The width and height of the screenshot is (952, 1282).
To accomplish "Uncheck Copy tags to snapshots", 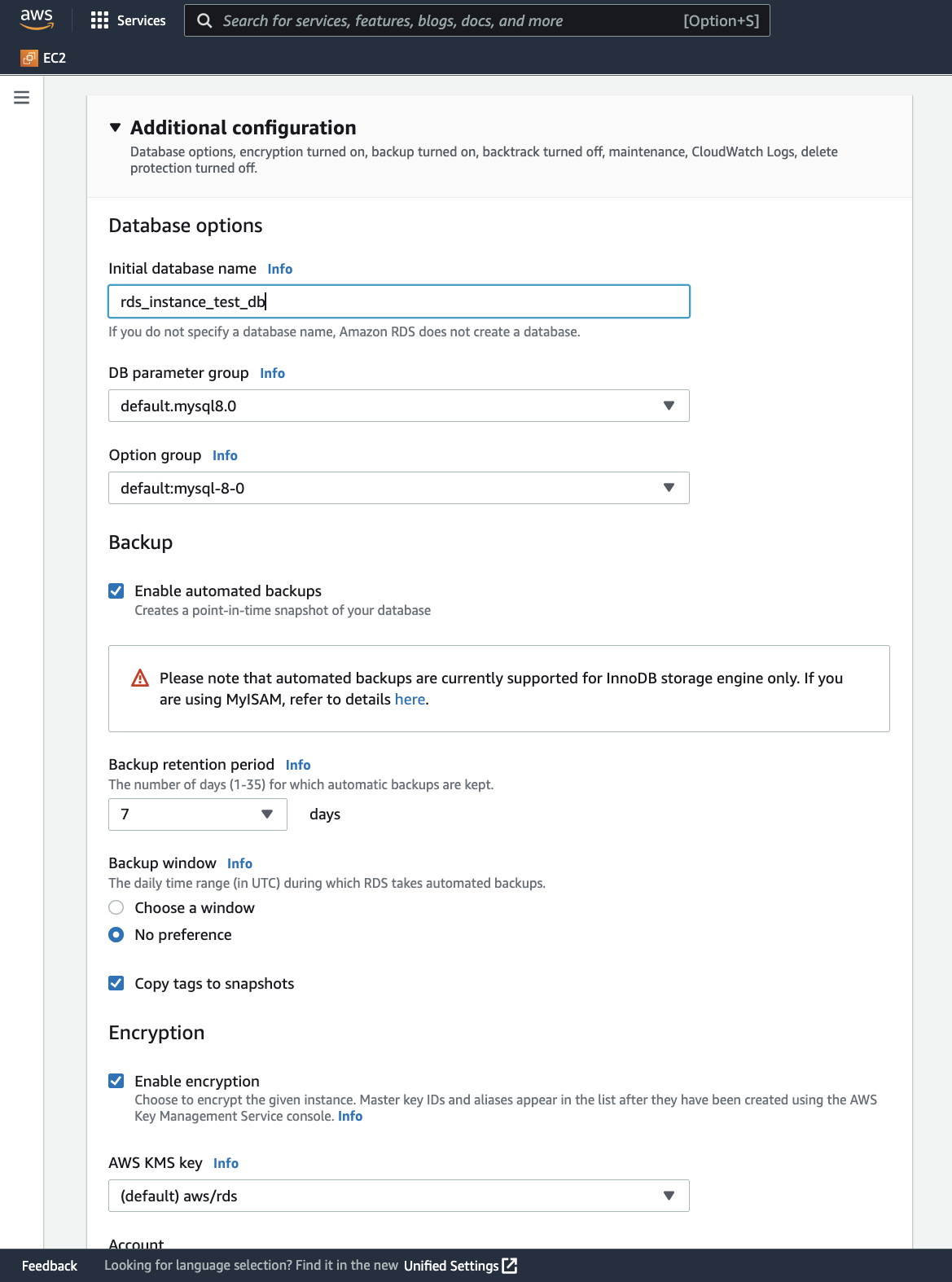I will (116, 983).
